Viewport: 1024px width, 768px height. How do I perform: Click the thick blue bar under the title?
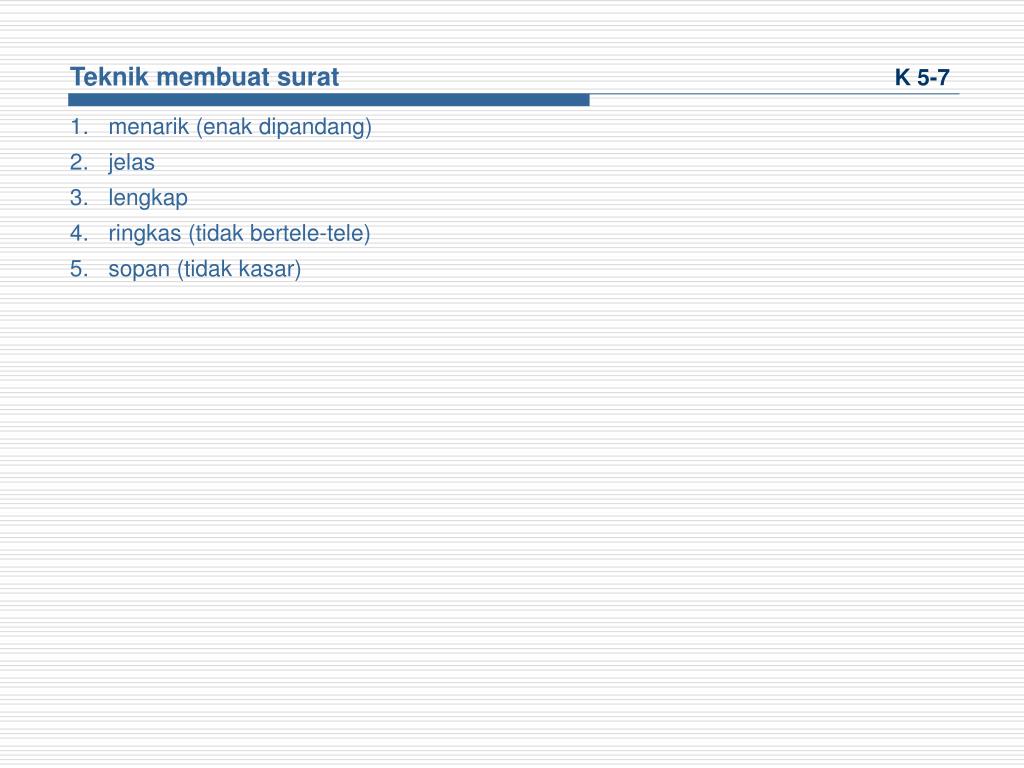(328, 100)
